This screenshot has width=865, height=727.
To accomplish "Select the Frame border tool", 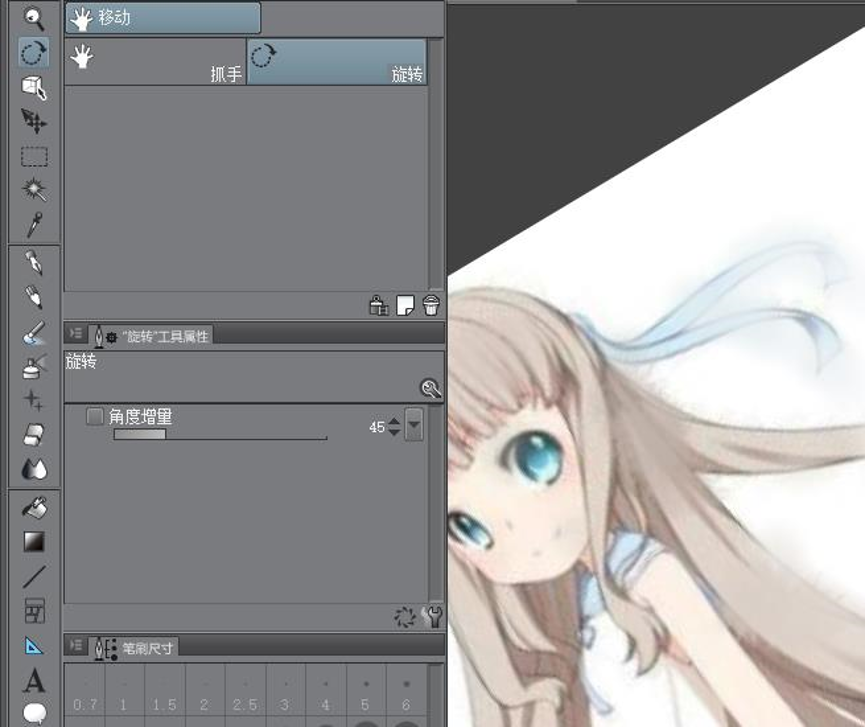I will [x=34, y=611].
